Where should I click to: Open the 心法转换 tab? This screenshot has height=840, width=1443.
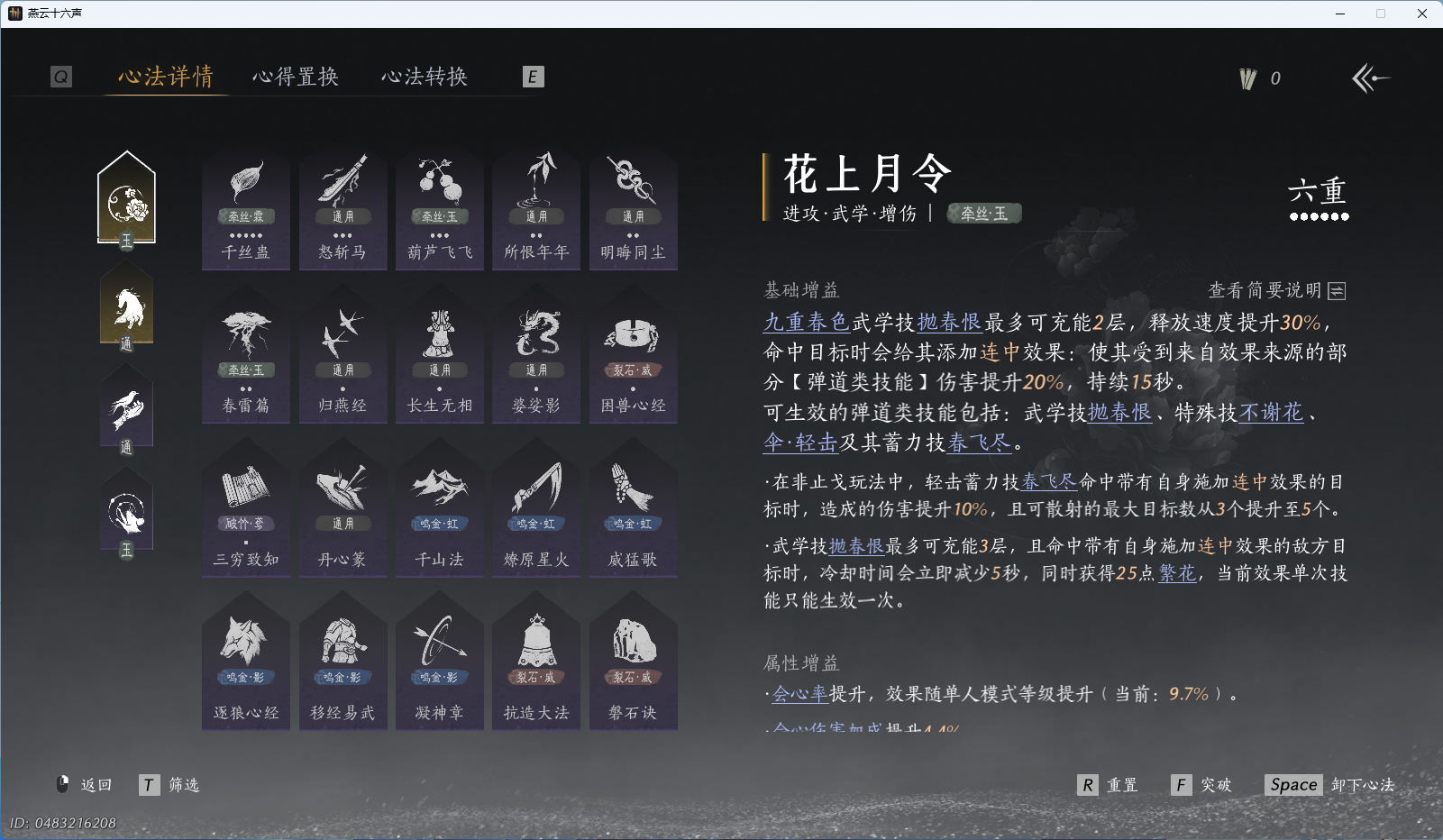coord(425,77)
